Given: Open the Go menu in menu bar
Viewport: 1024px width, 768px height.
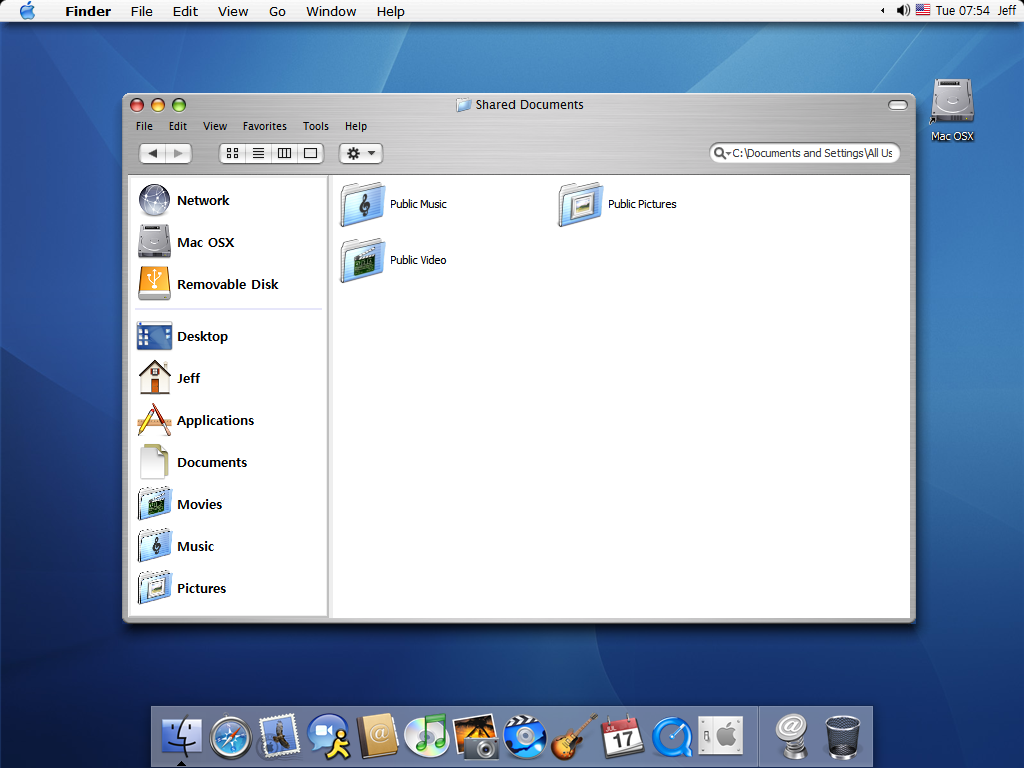Looking at the screenshot, I should click(x=277, y=11).
